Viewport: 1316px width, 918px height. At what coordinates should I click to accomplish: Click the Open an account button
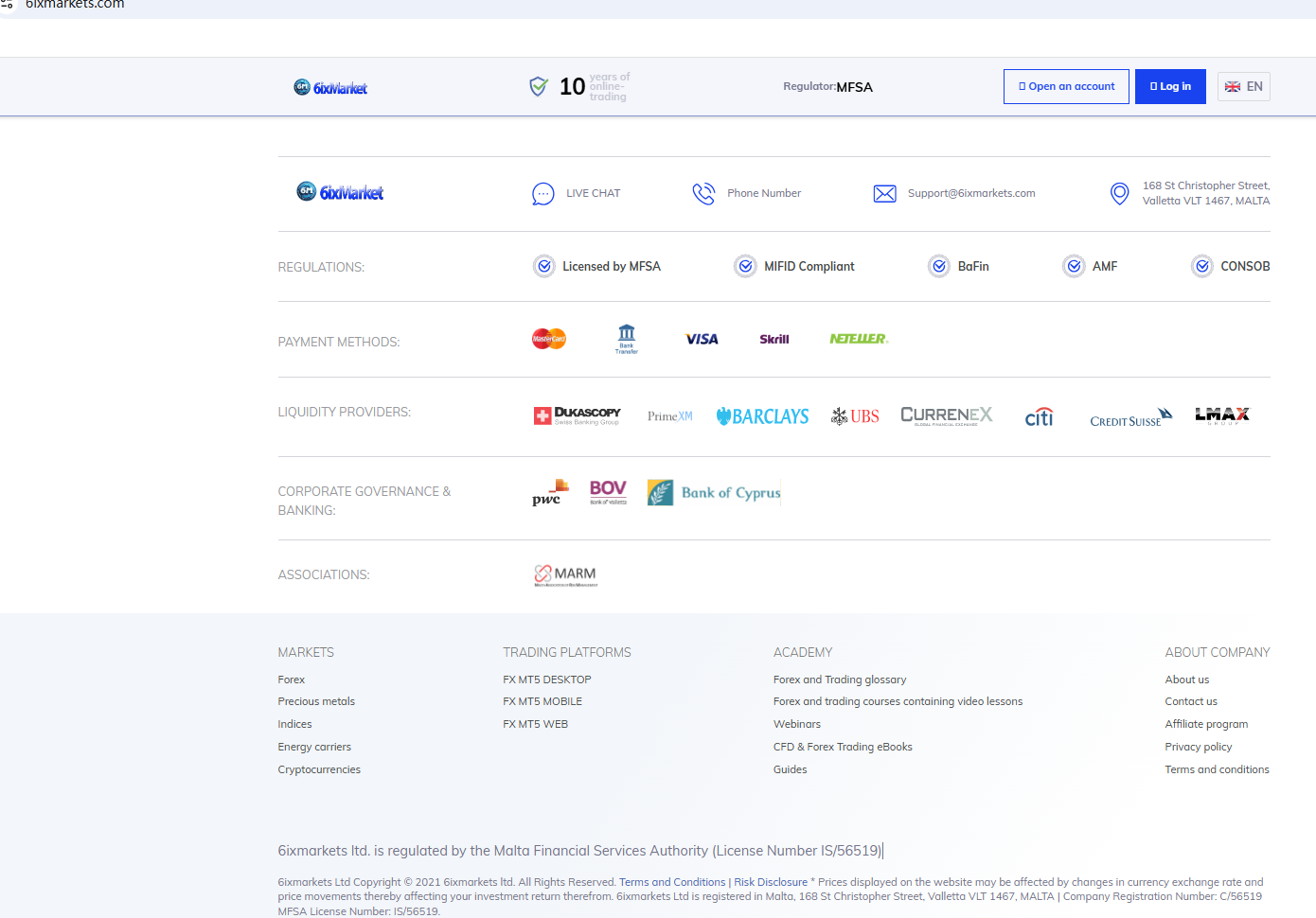pos(1066,87)
